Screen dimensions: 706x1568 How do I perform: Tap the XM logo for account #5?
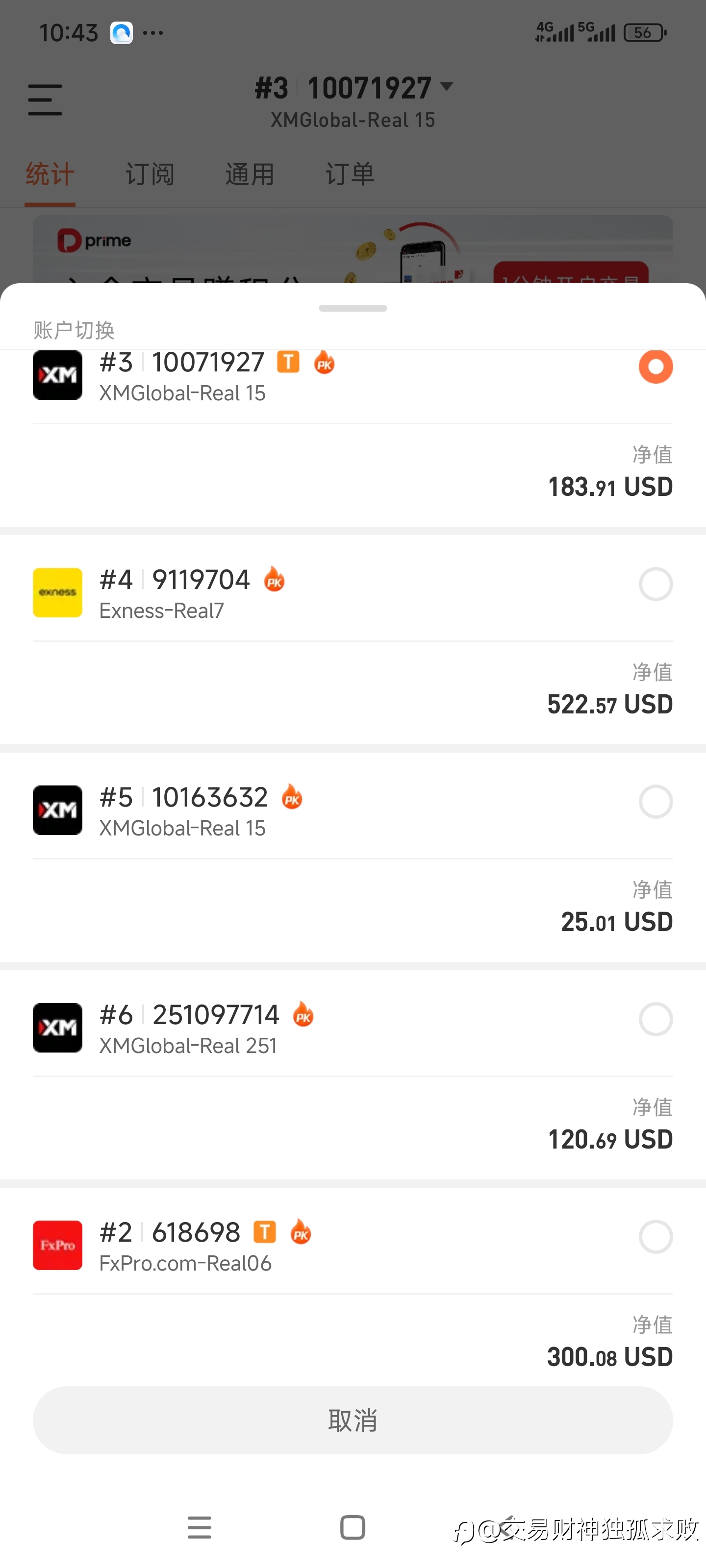click(x=57, y=809)
